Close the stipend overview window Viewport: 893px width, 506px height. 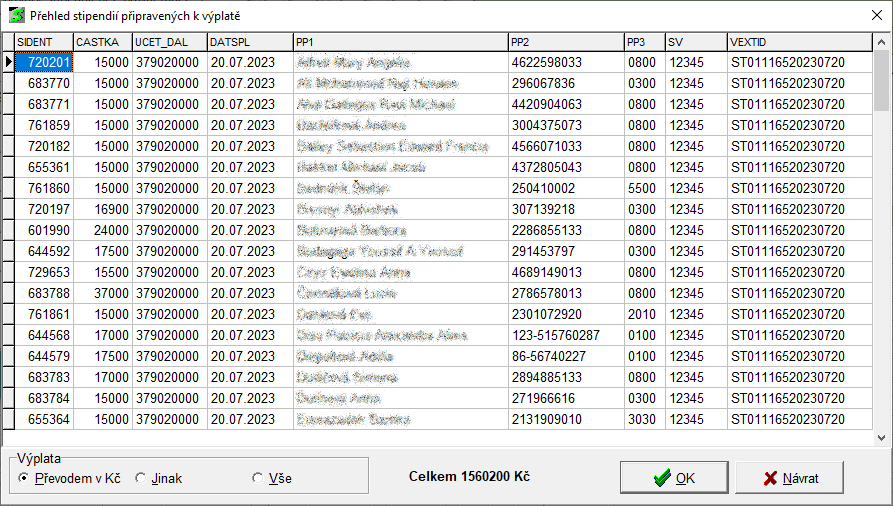(870, 16)
